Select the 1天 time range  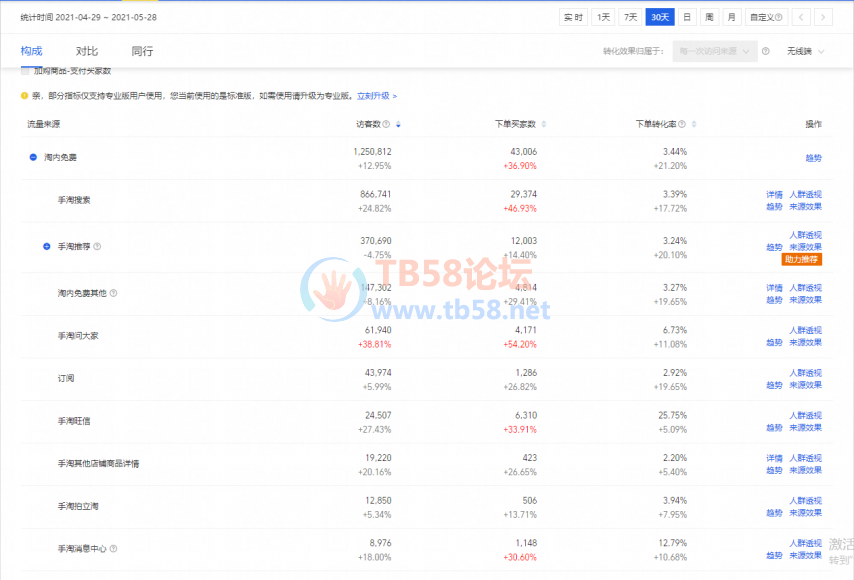coord(603,17)
